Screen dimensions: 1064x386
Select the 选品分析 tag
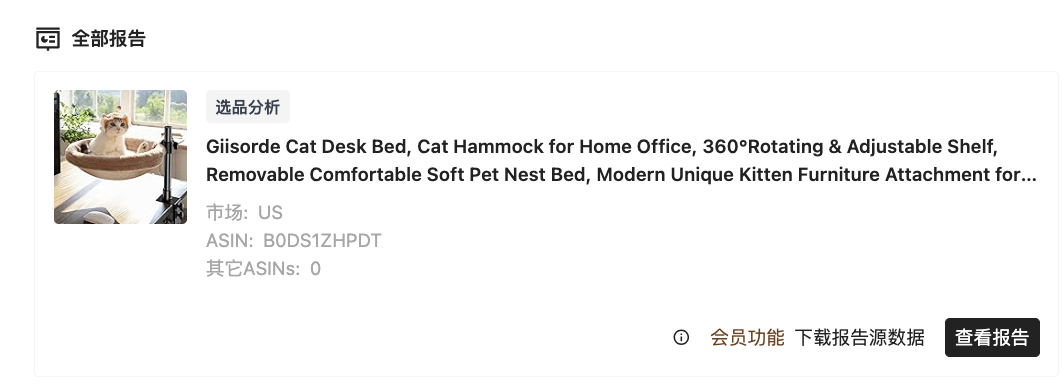point(248,107)
